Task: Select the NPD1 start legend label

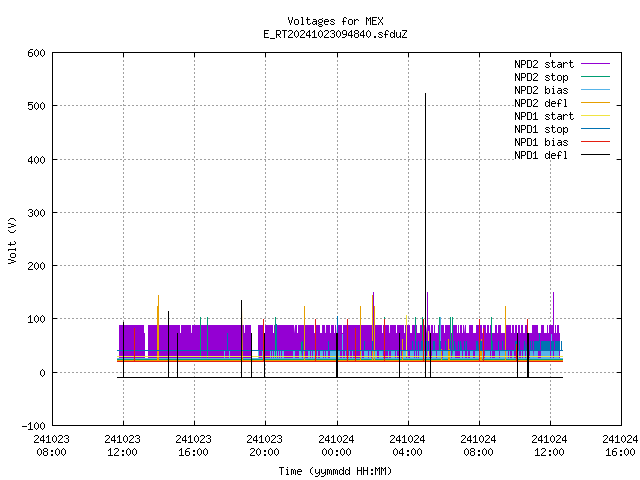Action: 544,116
